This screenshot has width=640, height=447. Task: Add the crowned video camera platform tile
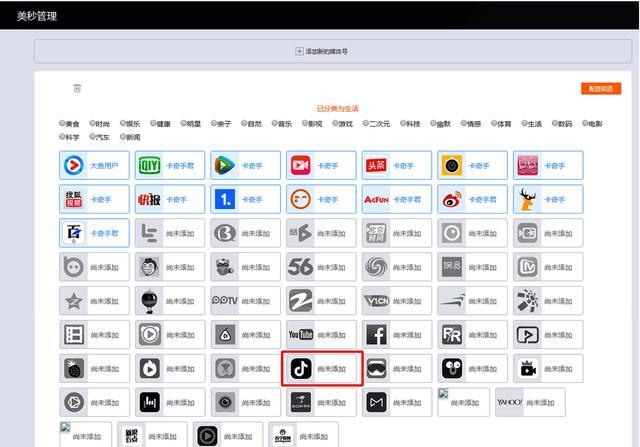coord(548,369)
